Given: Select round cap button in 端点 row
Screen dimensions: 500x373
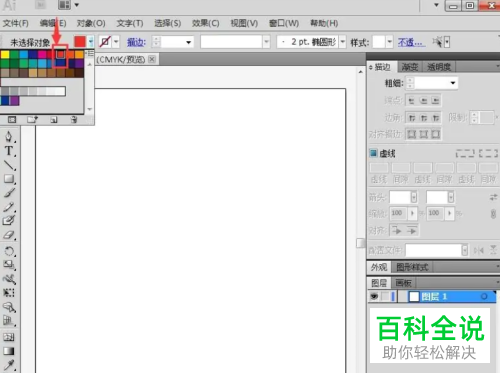Looking at the screenshot, I should 424,100.
